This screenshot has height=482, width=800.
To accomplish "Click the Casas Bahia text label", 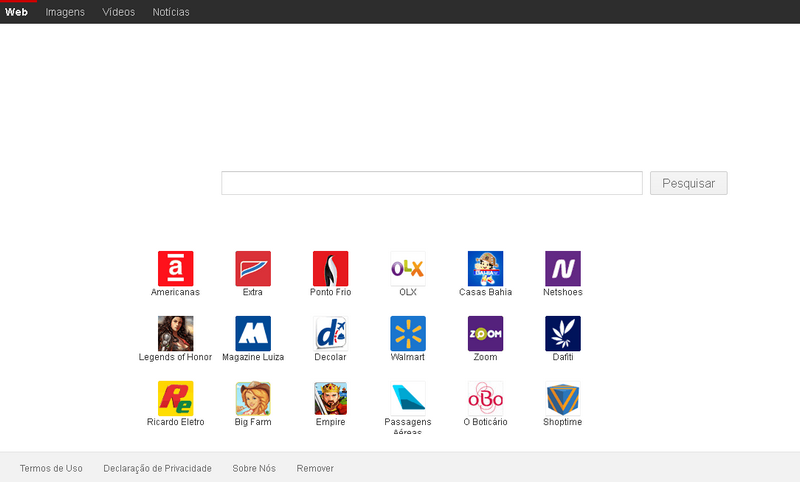I will tap(485, 292).
